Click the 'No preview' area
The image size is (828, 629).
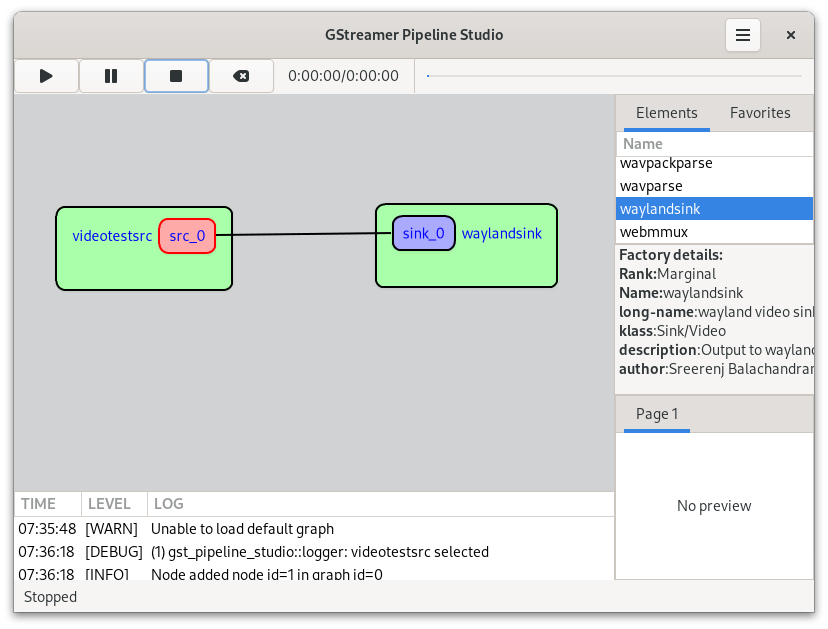[x=714, y=506]
